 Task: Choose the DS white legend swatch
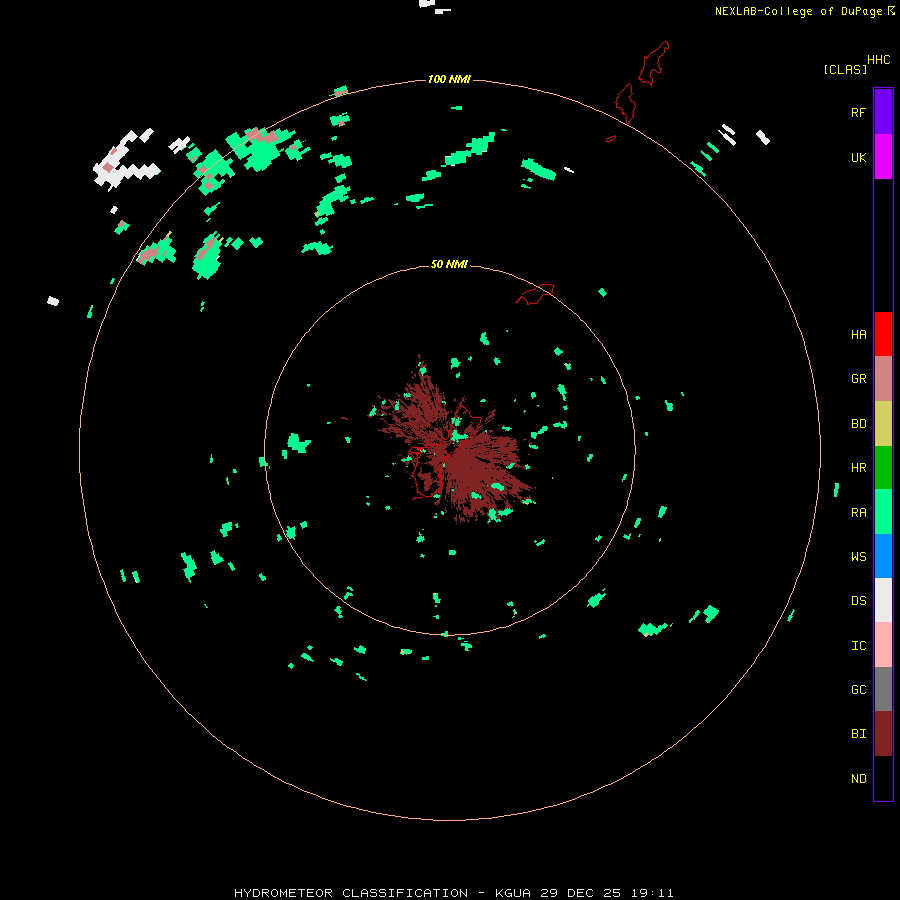pos(883,600)
